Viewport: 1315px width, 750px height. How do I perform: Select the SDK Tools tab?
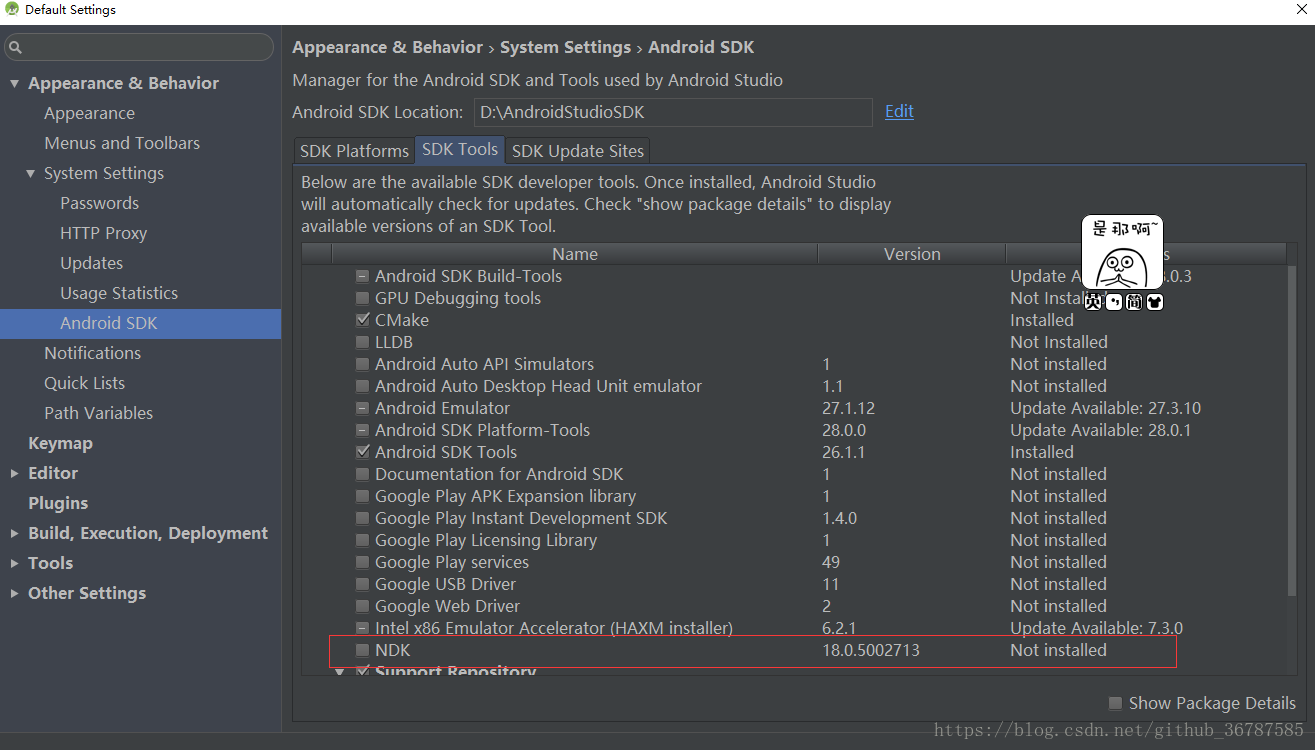[x=460, y=149]
